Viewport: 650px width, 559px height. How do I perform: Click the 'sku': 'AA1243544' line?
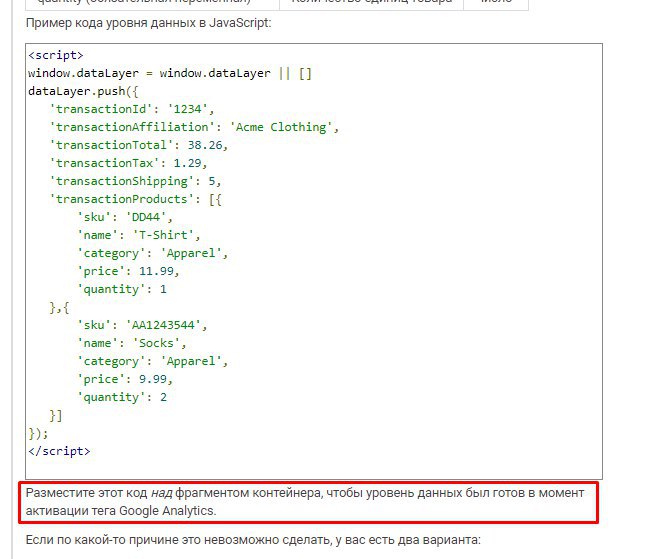click(x=142, y=325)
